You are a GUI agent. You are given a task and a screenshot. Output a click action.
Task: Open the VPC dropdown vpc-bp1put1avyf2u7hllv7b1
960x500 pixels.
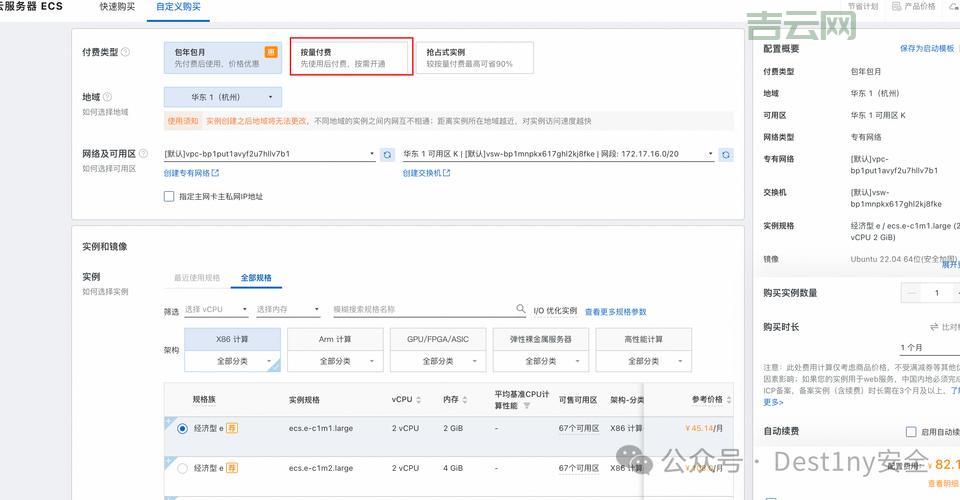pyautogui.click(x=269, y=154)
